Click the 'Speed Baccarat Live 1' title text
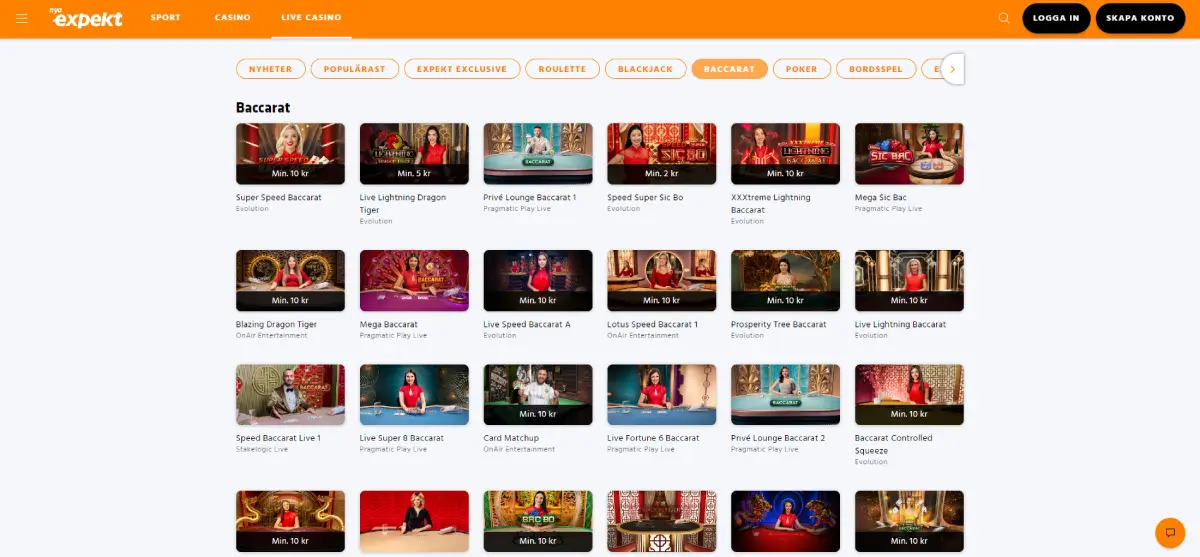Image resolution: width=1200 pixels, height=557 pixels. pyautogui.click(x=278, y=438)
